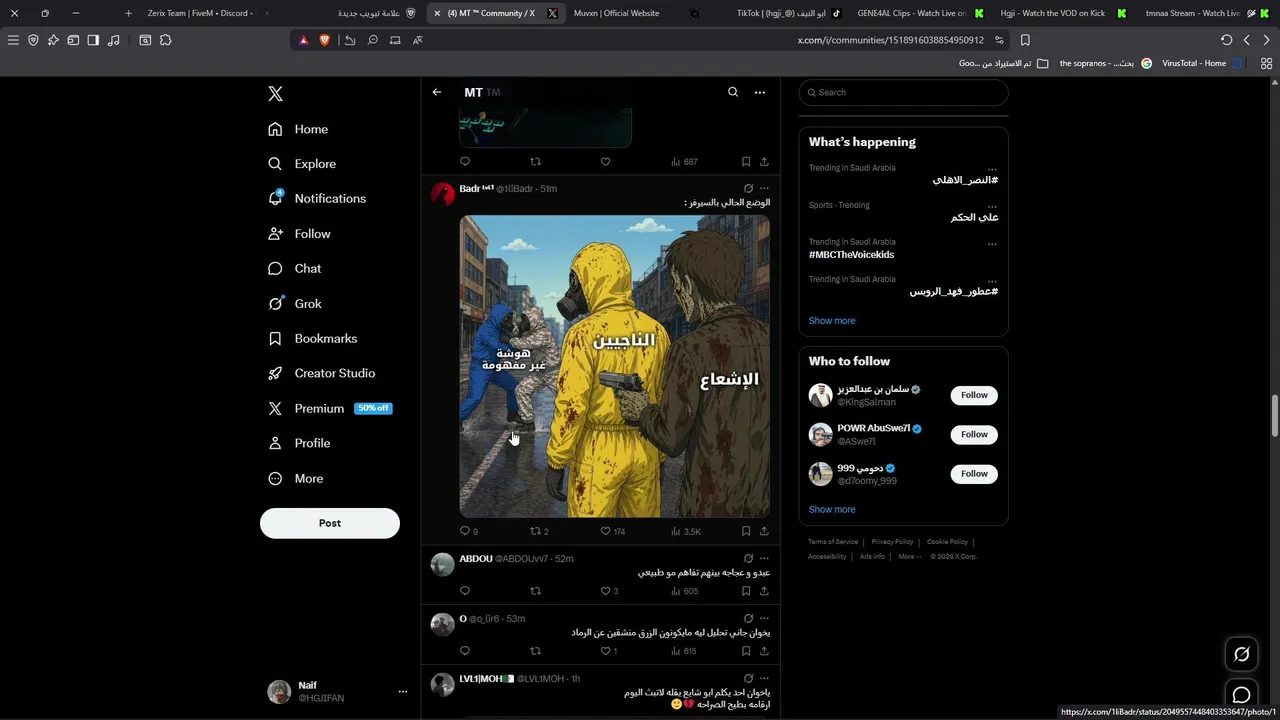Viewport: 1280px width, 720px height.
Task: Open the floating chat messages button
Action: pos(1241,695)
